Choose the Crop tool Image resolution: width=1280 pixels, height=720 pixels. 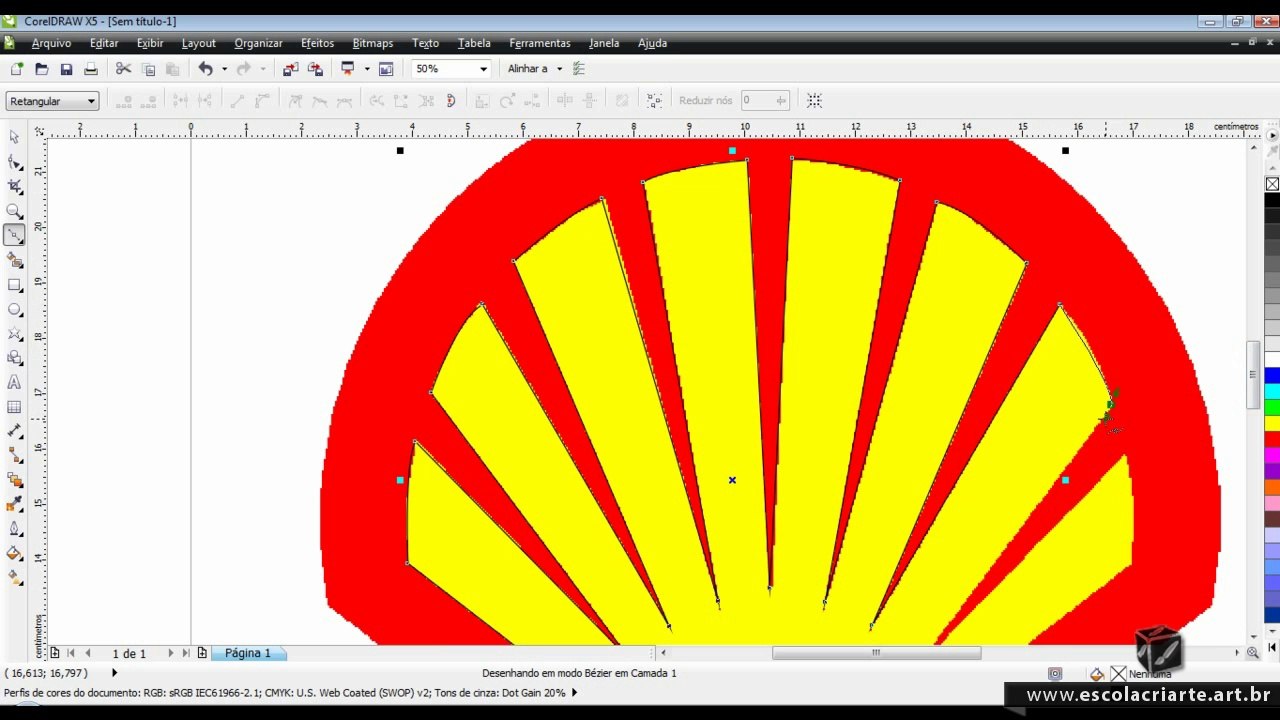pyautogui.click(x=14, y=187)
